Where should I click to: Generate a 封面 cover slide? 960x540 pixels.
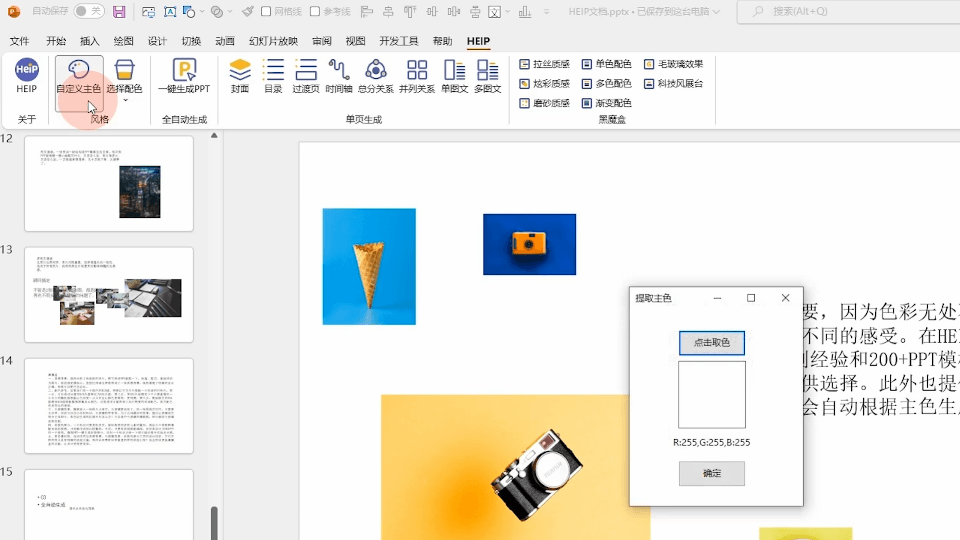pyautogui.click(x=240, y=77)
